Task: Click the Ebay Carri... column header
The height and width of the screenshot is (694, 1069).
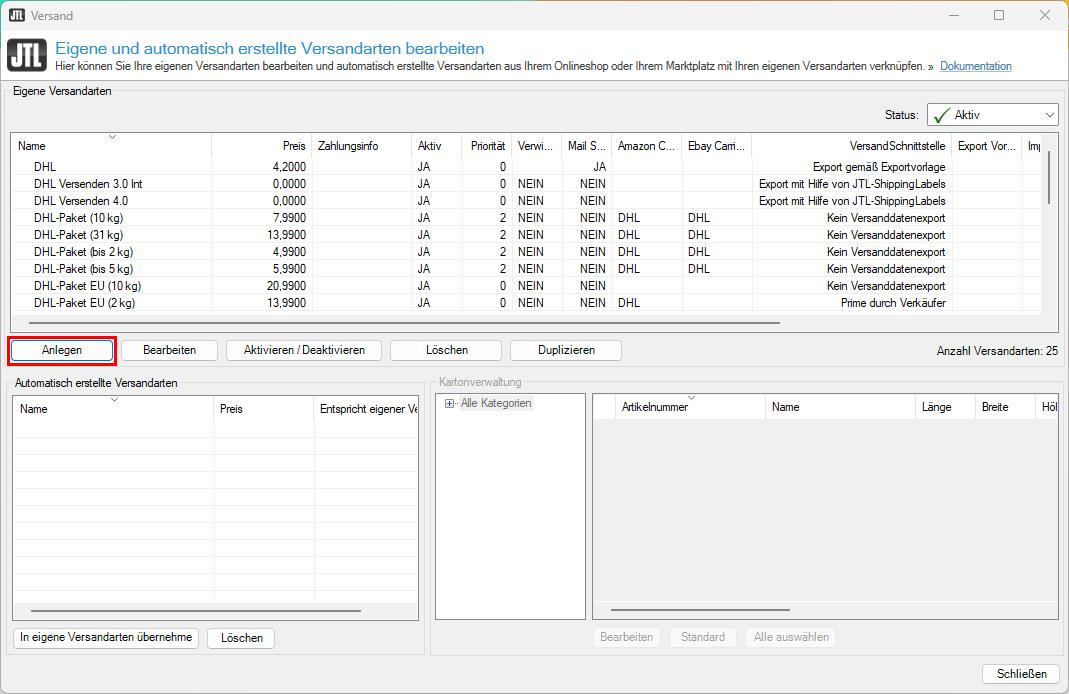Action: tap(717, 146)
